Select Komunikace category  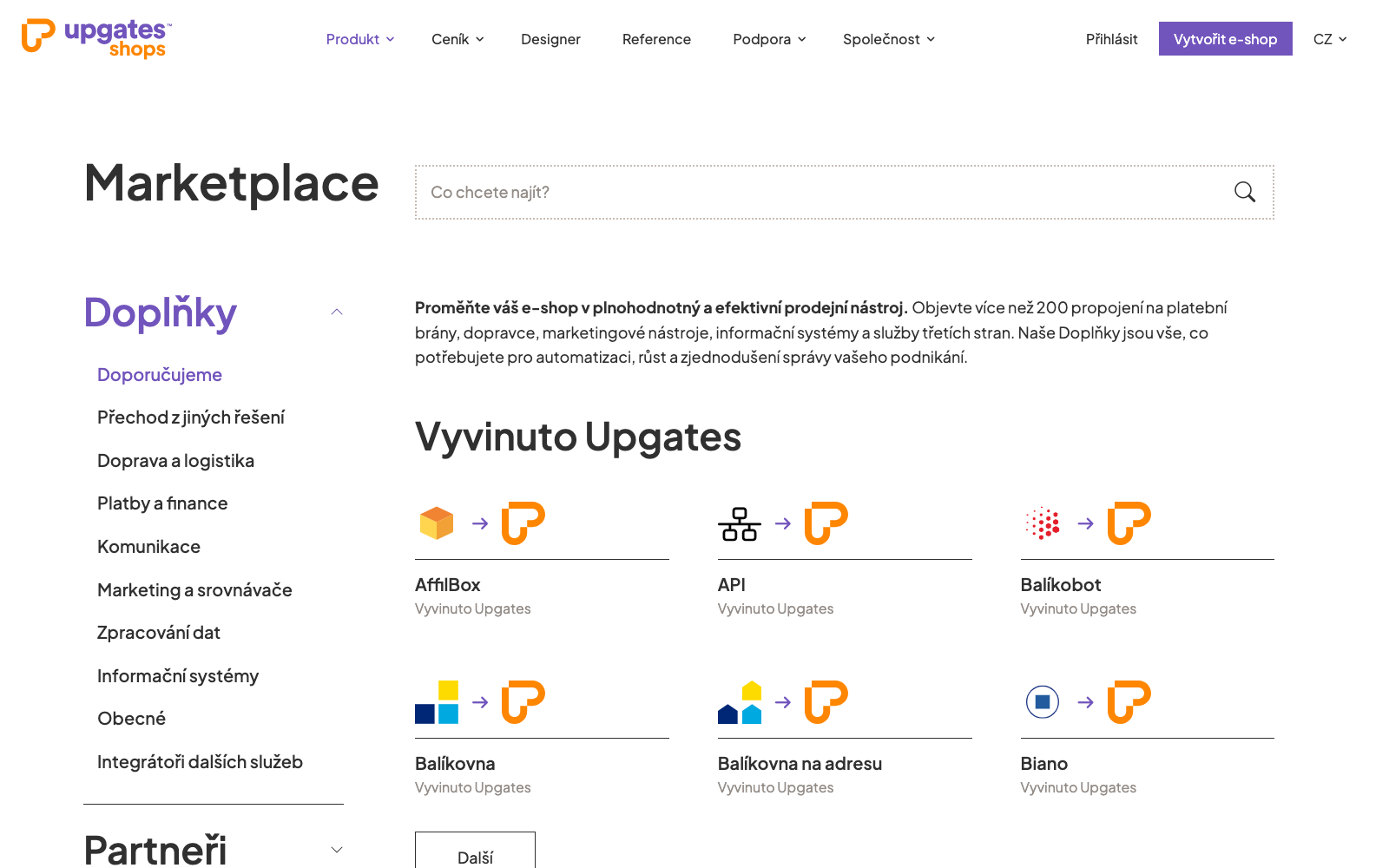[x=148, y=547]
